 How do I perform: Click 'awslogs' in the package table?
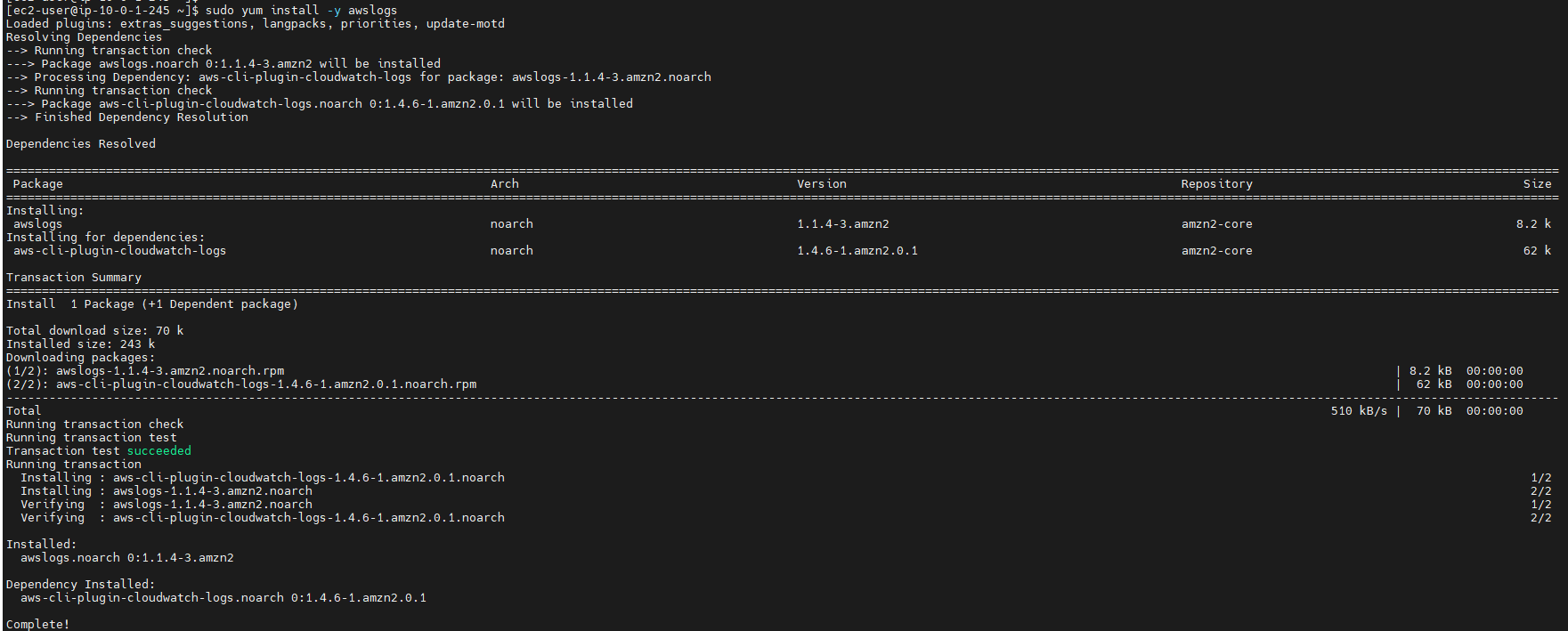(x=38, y=224)
